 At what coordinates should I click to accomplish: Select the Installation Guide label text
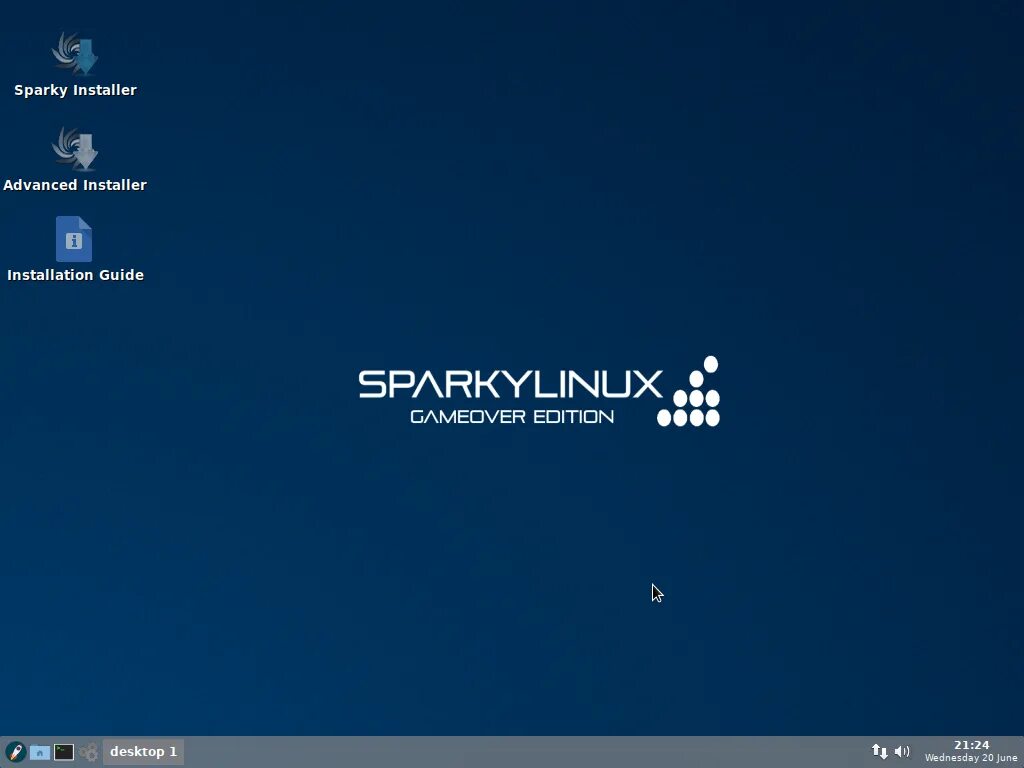(x=75, y=275)
